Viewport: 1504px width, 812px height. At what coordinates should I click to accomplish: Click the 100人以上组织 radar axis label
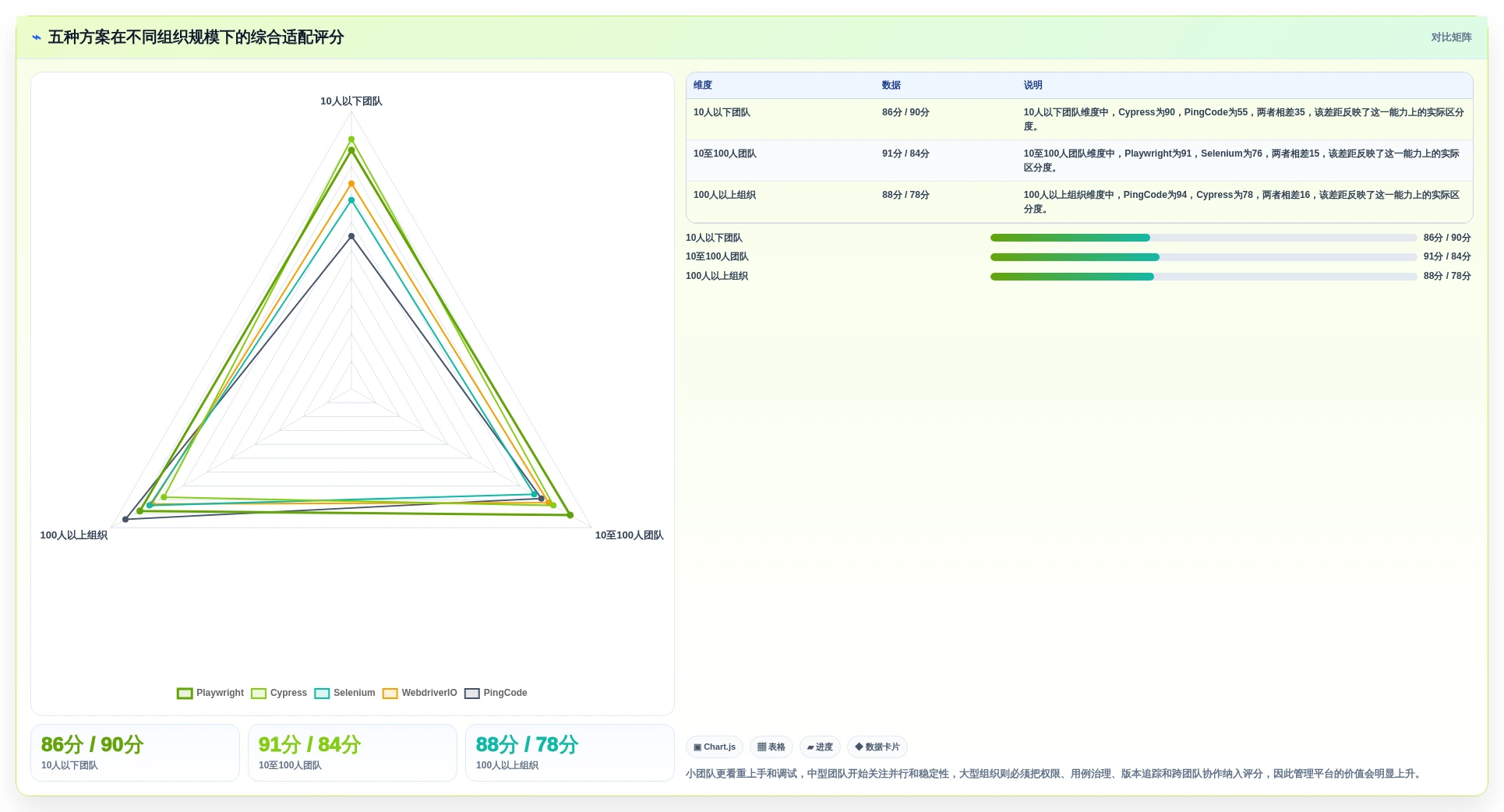pos(74,535)
